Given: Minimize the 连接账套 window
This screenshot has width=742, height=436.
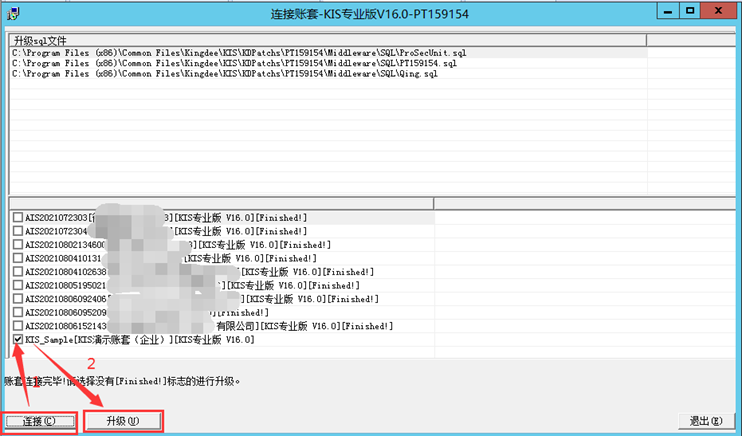Looking at the screenshot, I should click(x=668, y=11).
